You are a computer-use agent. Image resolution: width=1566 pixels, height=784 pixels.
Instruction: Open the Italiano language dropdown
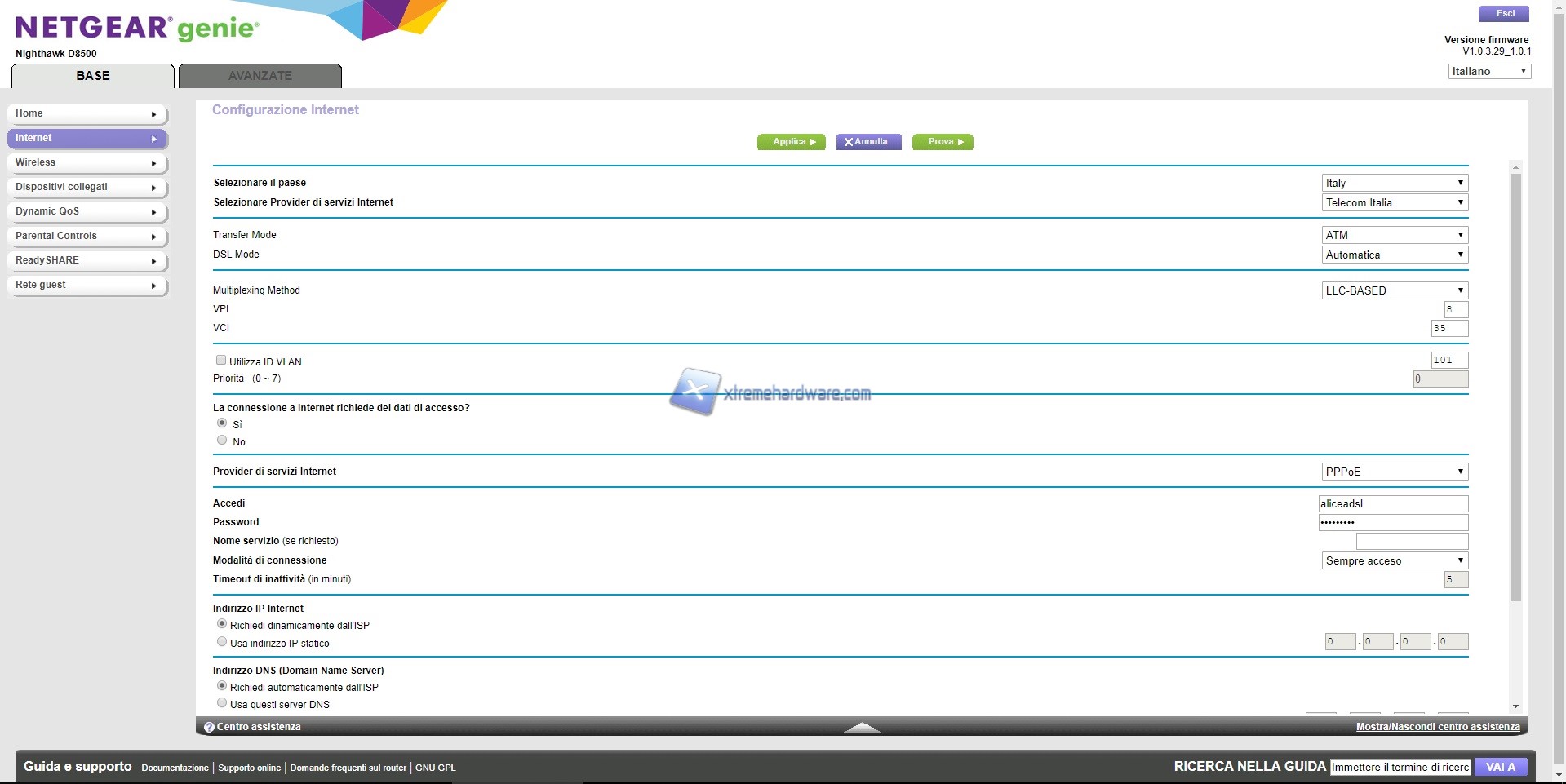(1488, 72)
